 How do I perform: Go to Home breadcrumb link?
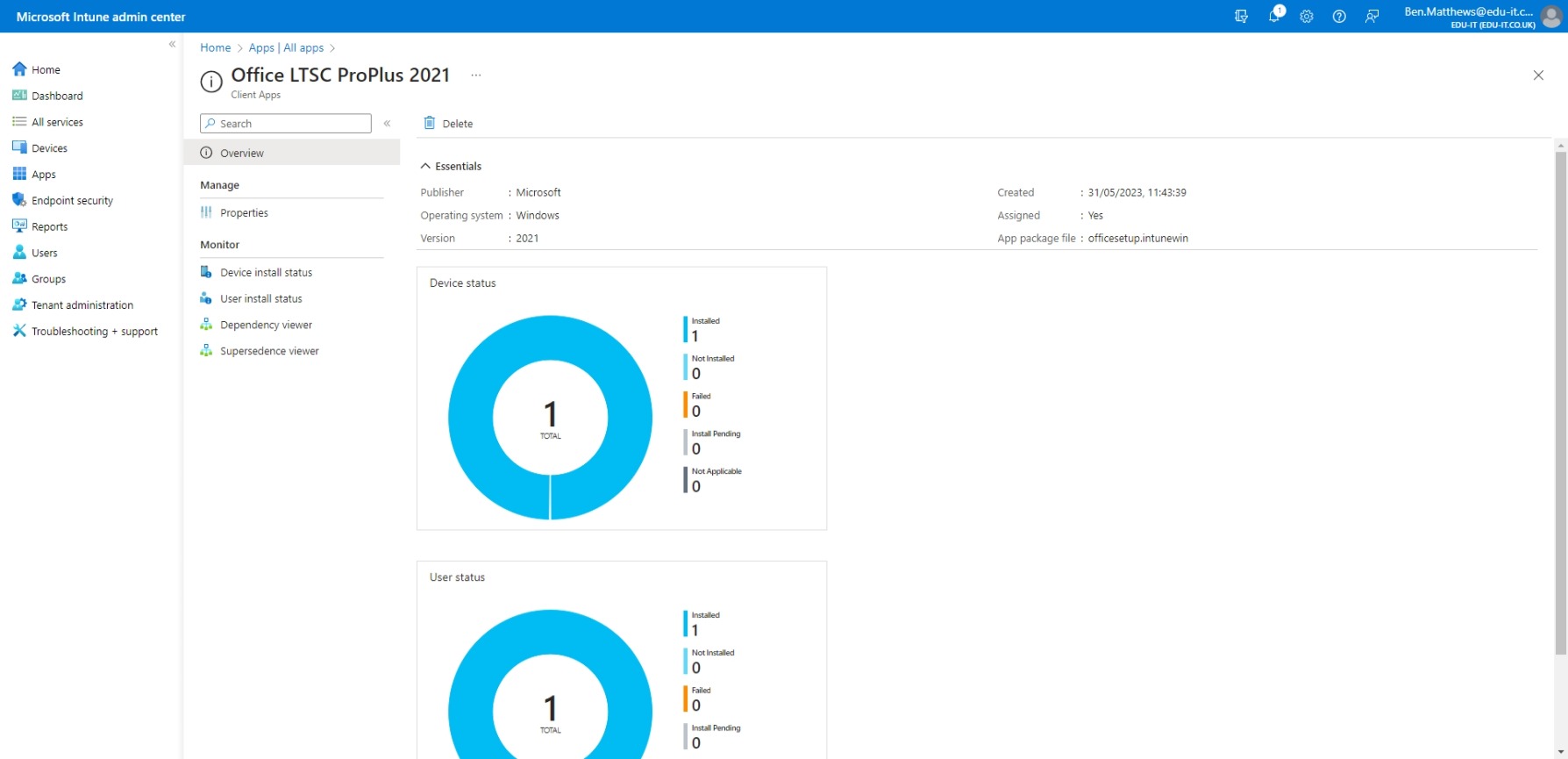[215, 47]
